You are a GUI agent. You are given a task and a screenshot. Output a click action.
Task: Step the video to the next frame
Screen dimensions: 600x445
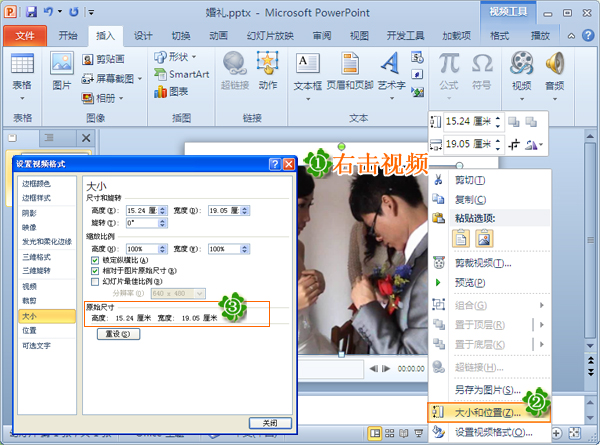click(x=386, y=368)
